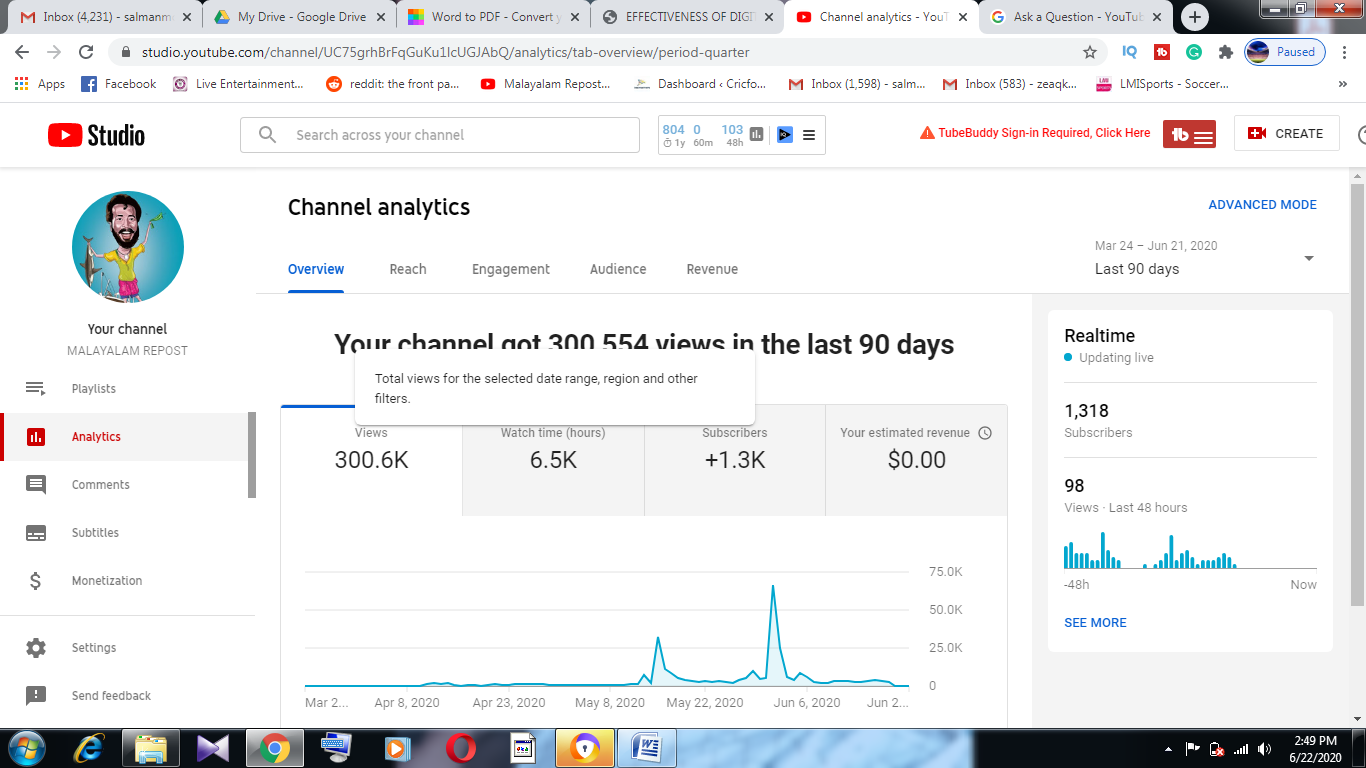Select the Watch time (hours) metric card
This screenshot has height=768, width=1366.
pyautogui.click(x=553, y=460)
